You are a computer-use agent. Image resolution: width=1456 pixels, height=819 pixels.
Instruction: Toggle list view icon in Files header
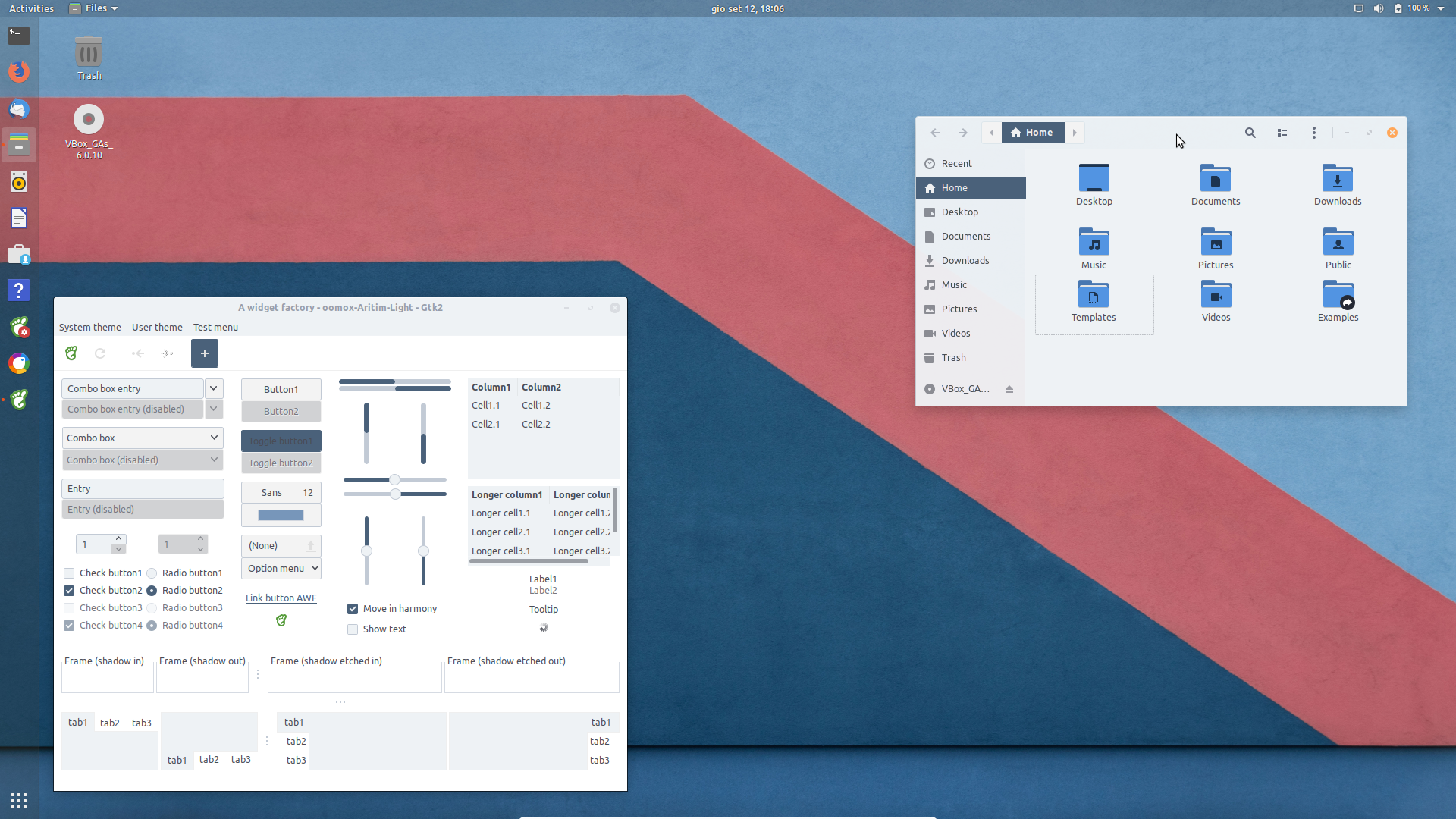click(x=1282, y=133)
